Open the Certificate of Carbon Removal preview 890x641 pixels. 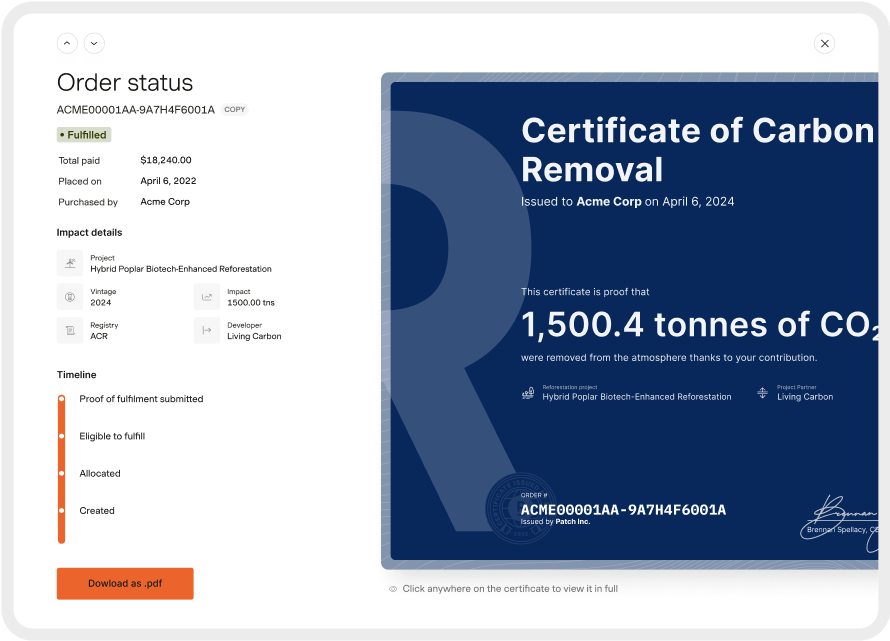click(x=630, y=321)
